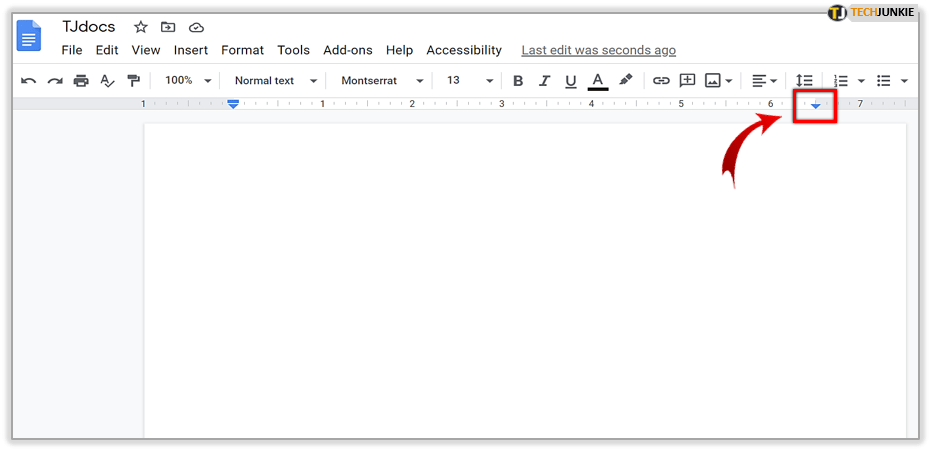931x451 pixels.
Task: Star the TJdocs document
Action: pos(141,27)
